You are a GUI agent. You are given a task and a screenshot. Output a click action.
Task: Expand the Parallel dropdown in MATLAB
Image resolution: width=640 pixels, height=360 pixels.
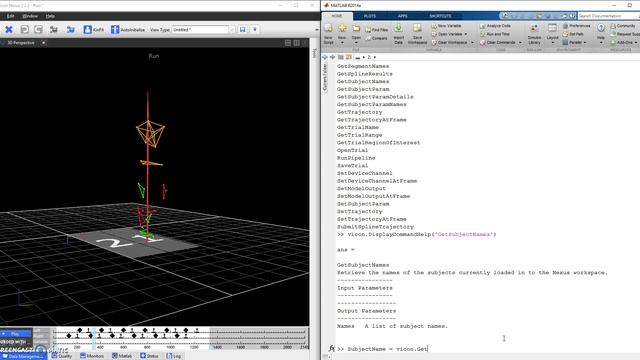[585, 42]
